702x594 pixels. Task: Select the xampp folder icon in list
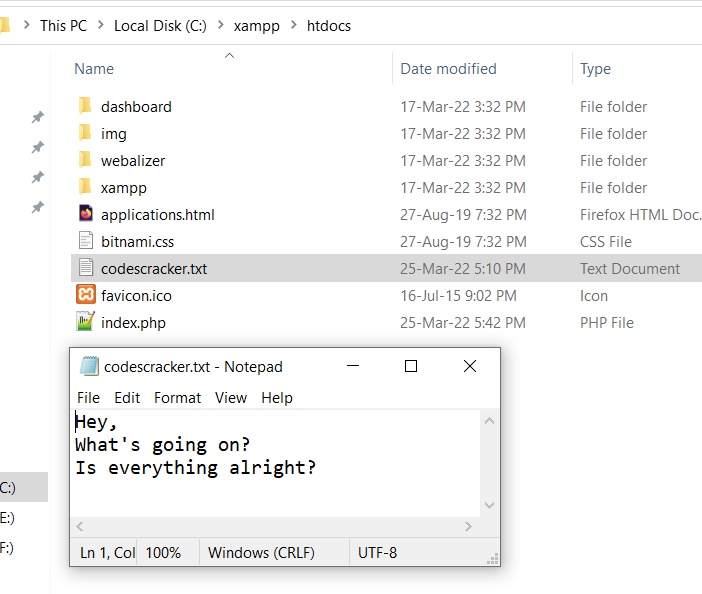click(x=85, y=187)
